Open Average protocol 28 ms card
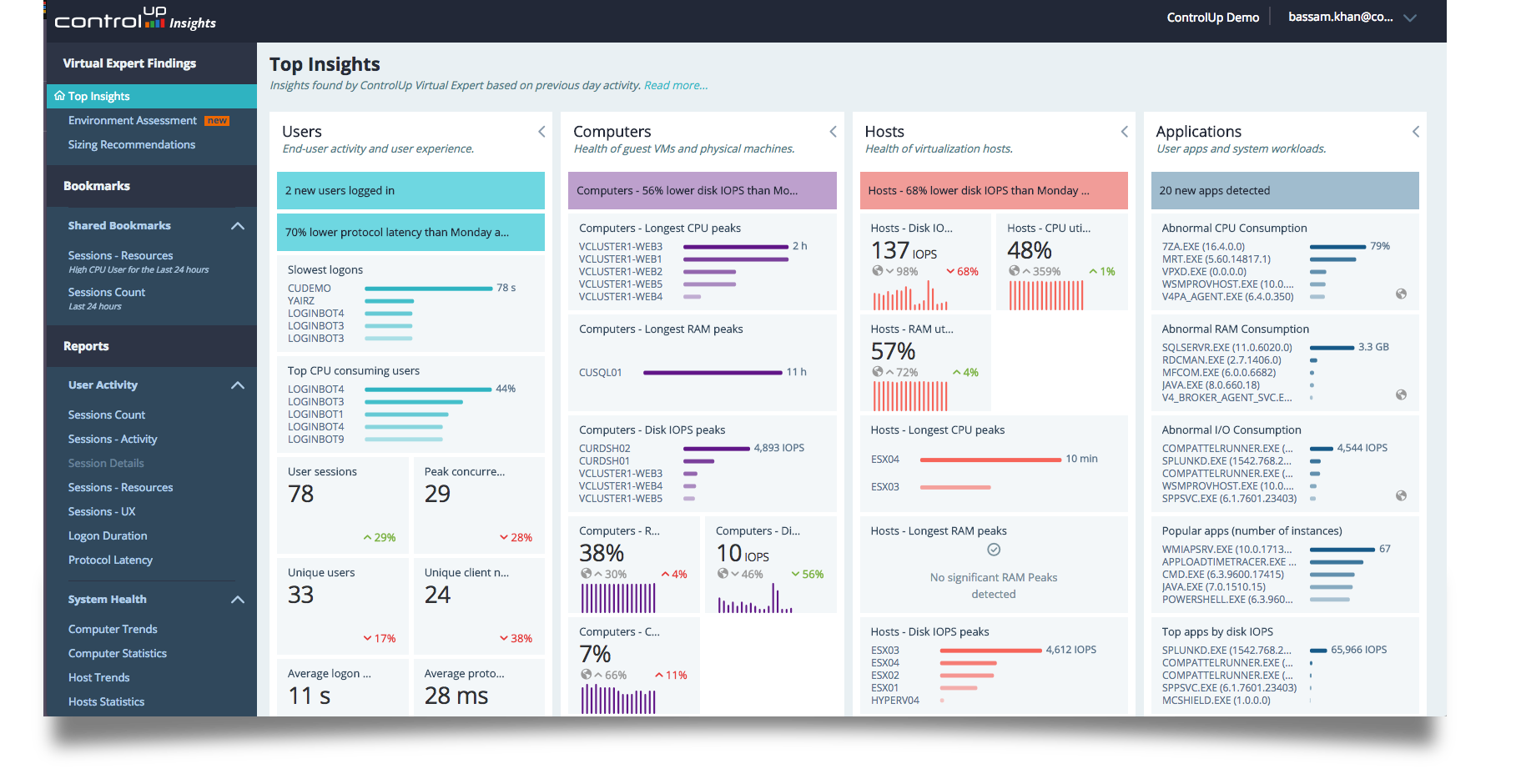The height and width of the screenshot is (784, 1516). (x=479, y=687)
